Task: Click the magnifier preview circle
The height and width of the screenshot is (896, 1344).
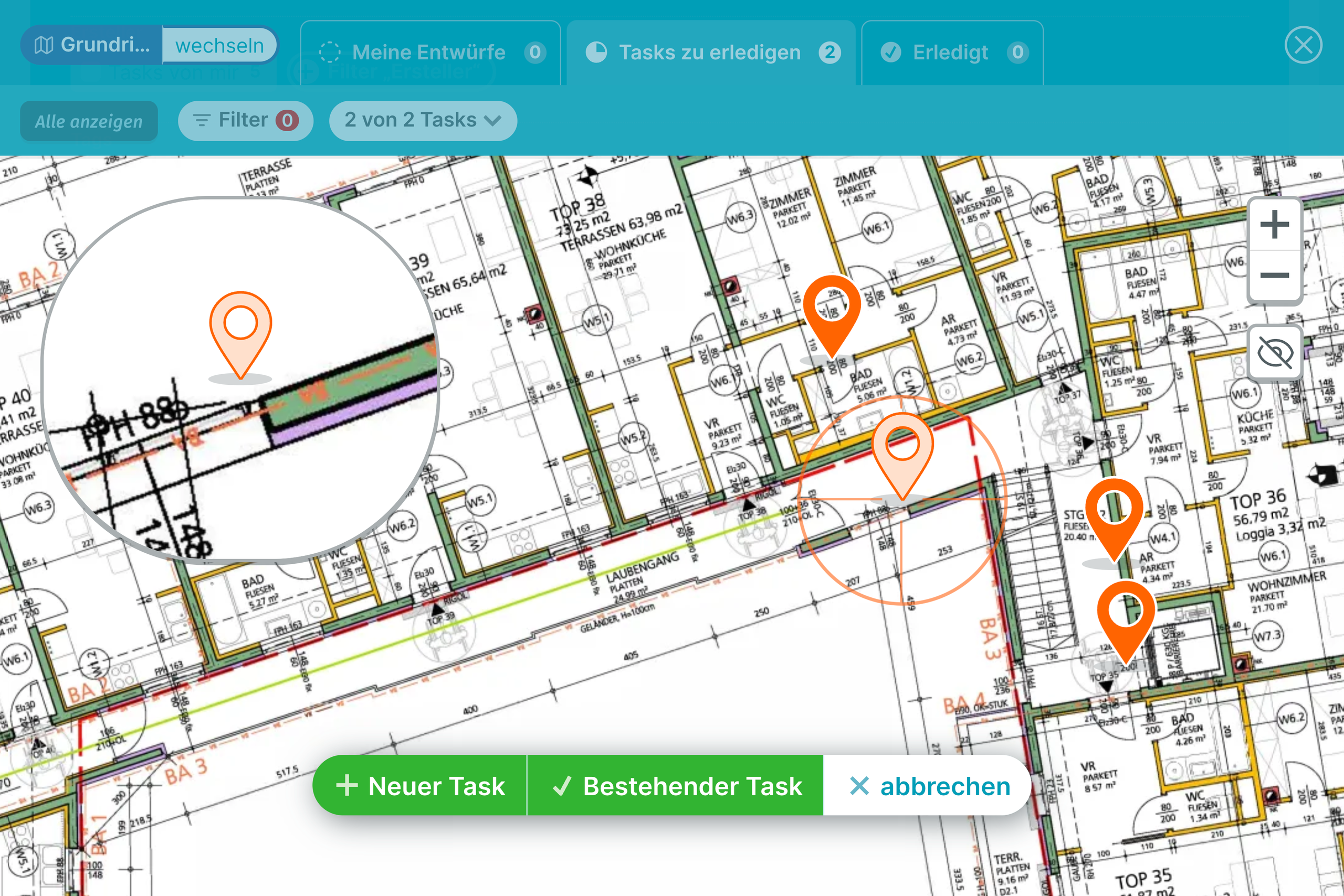Action: tap(240, 380)
